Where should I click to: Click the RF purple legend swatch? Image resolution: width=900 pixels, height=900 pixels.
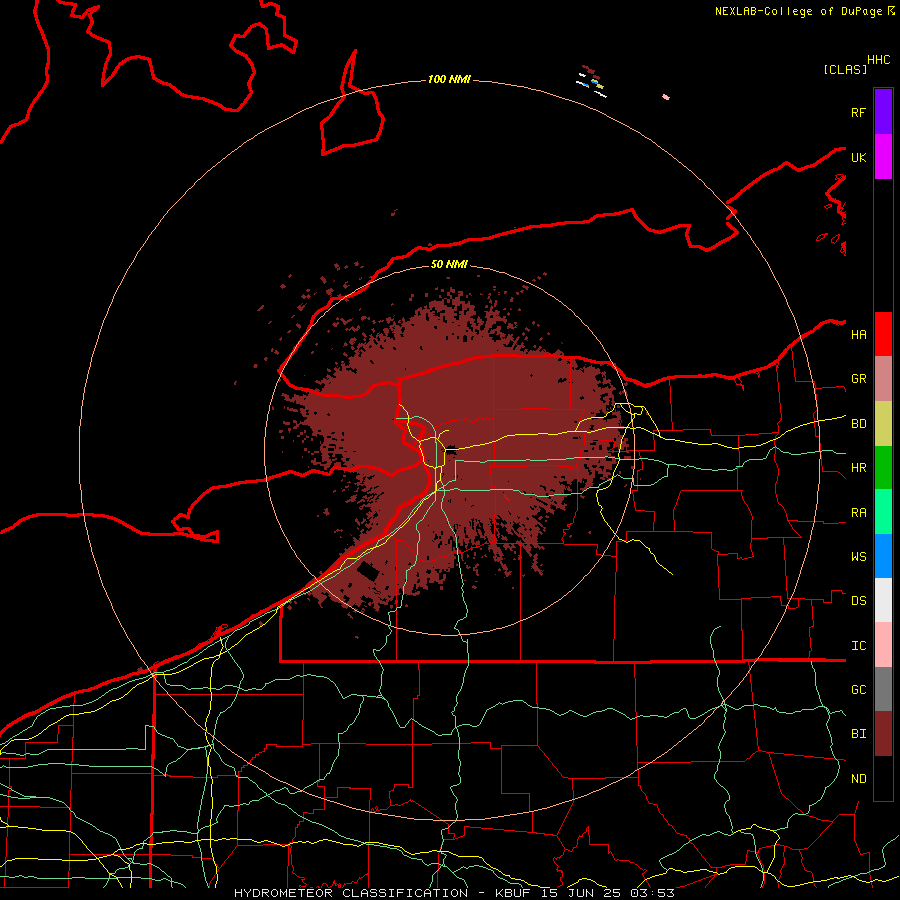tap(883, 112)
